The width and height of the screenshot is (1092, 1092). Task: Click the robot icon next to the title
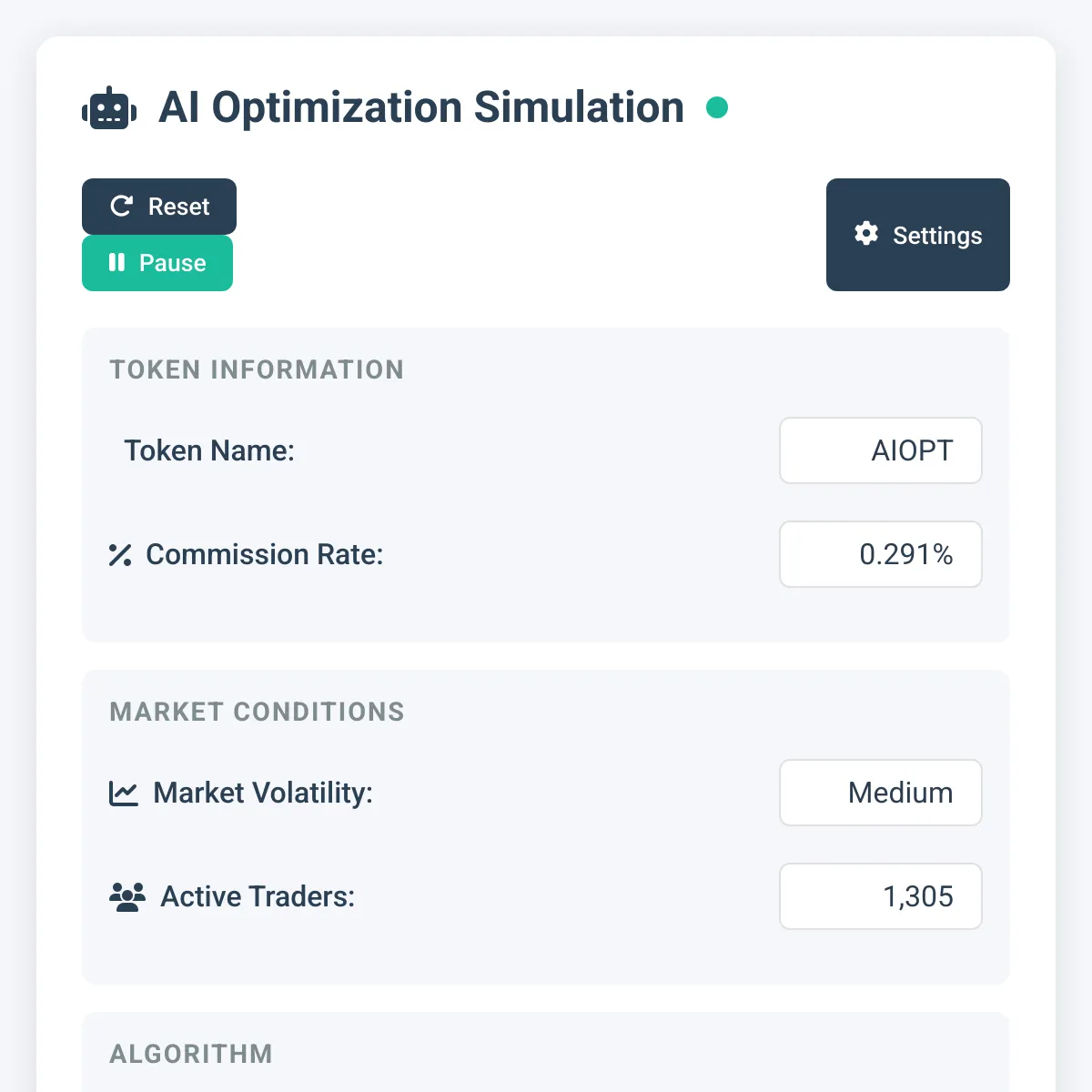click(108, 106)
